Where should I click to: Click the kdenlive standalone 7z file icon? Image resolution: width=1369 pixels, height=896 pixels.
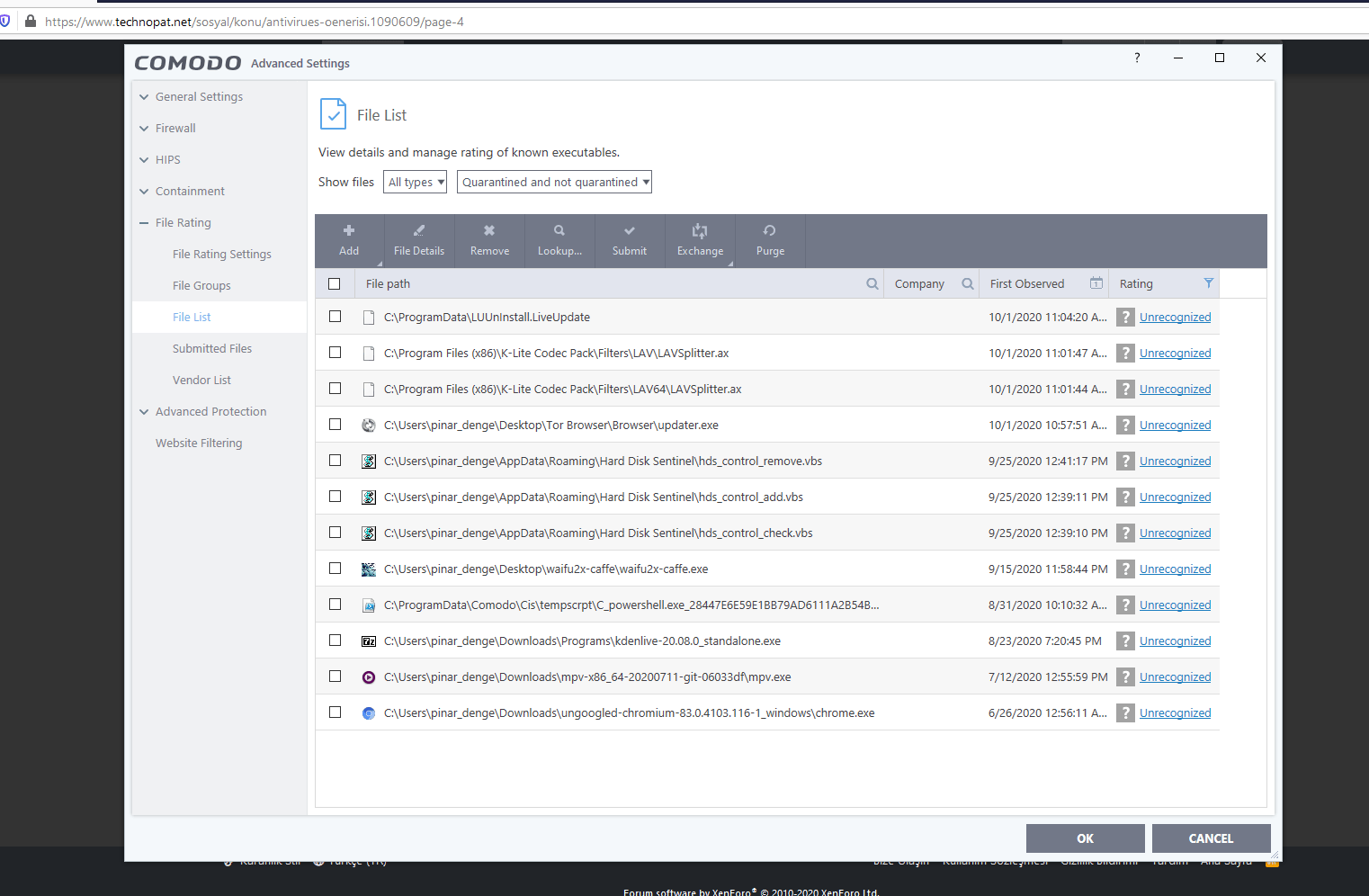tap(369, 641)
